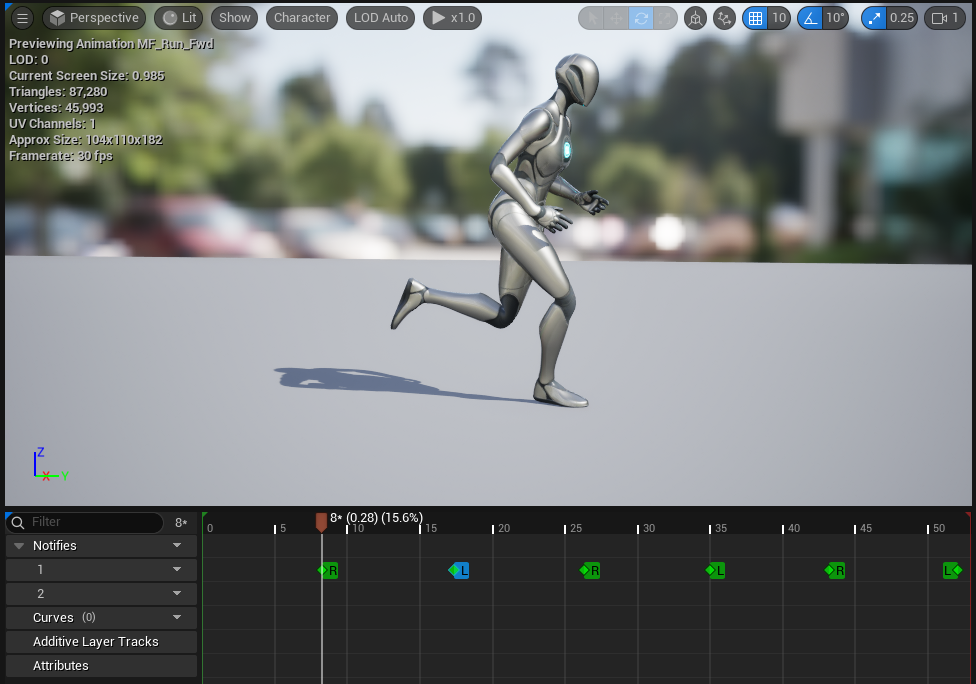Open the viewport options hamburger menu

[x=22, y=18]
